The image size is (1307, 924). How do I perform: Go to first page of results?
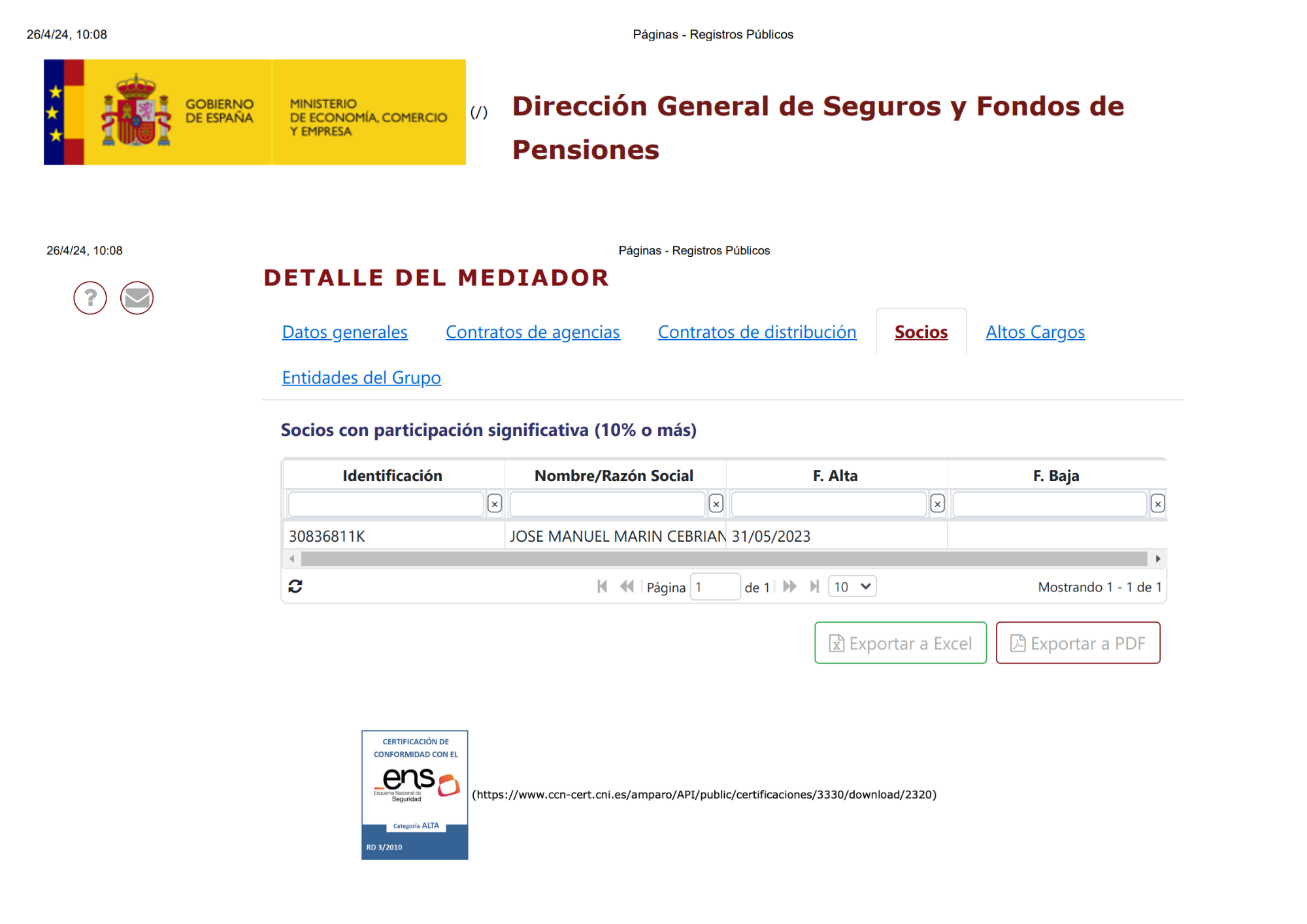click(x=602, y=586)
